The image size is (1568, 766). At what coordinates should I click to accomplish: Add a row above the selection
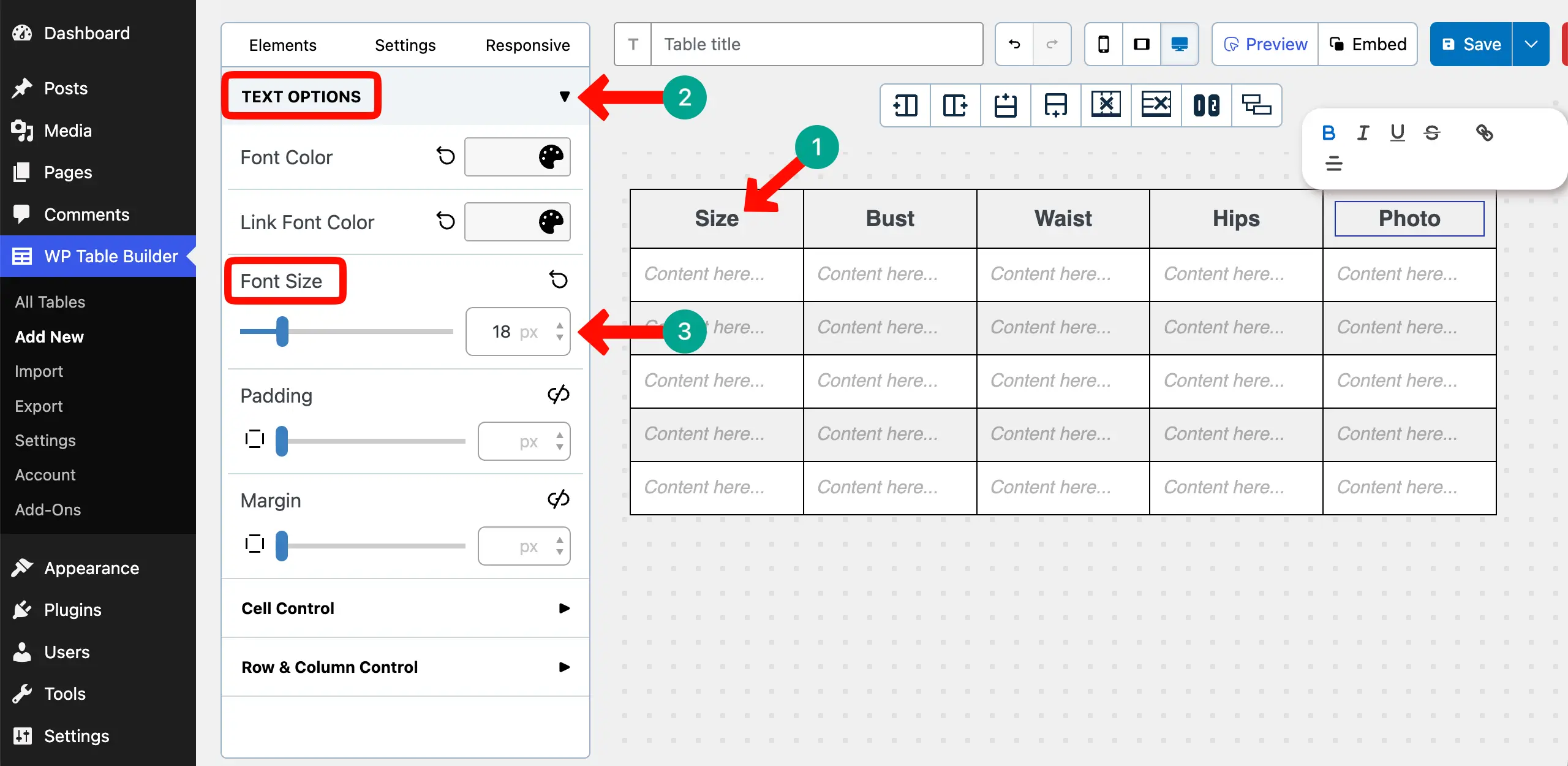[x=1005, y=105]
